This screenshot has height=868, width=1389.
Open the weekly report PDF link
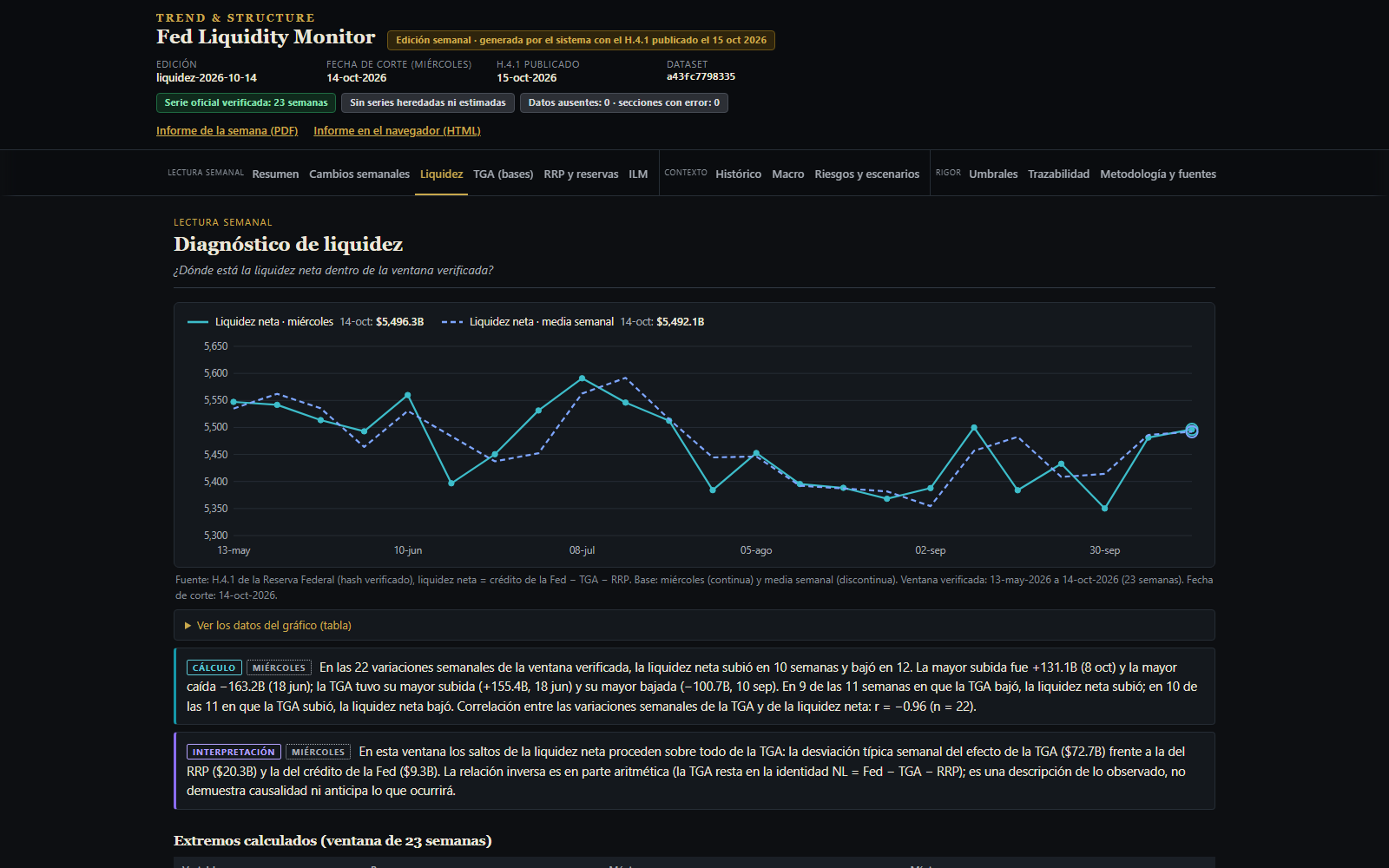(227, 131)
